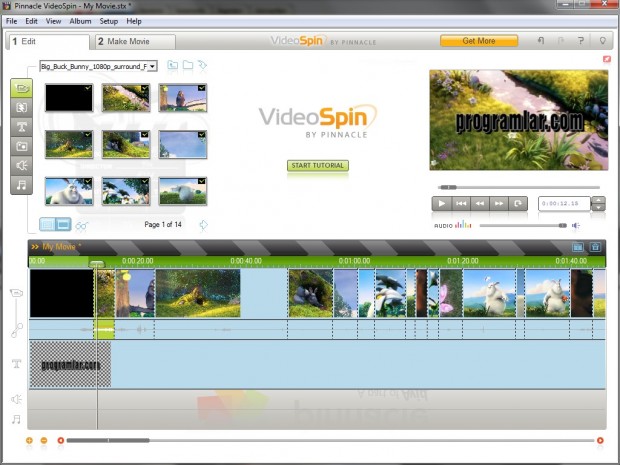Click the timeline playhead scrubber handle
Image resolution: width=620 pixels, height=465 pixels.
click(x=96, y=264)
